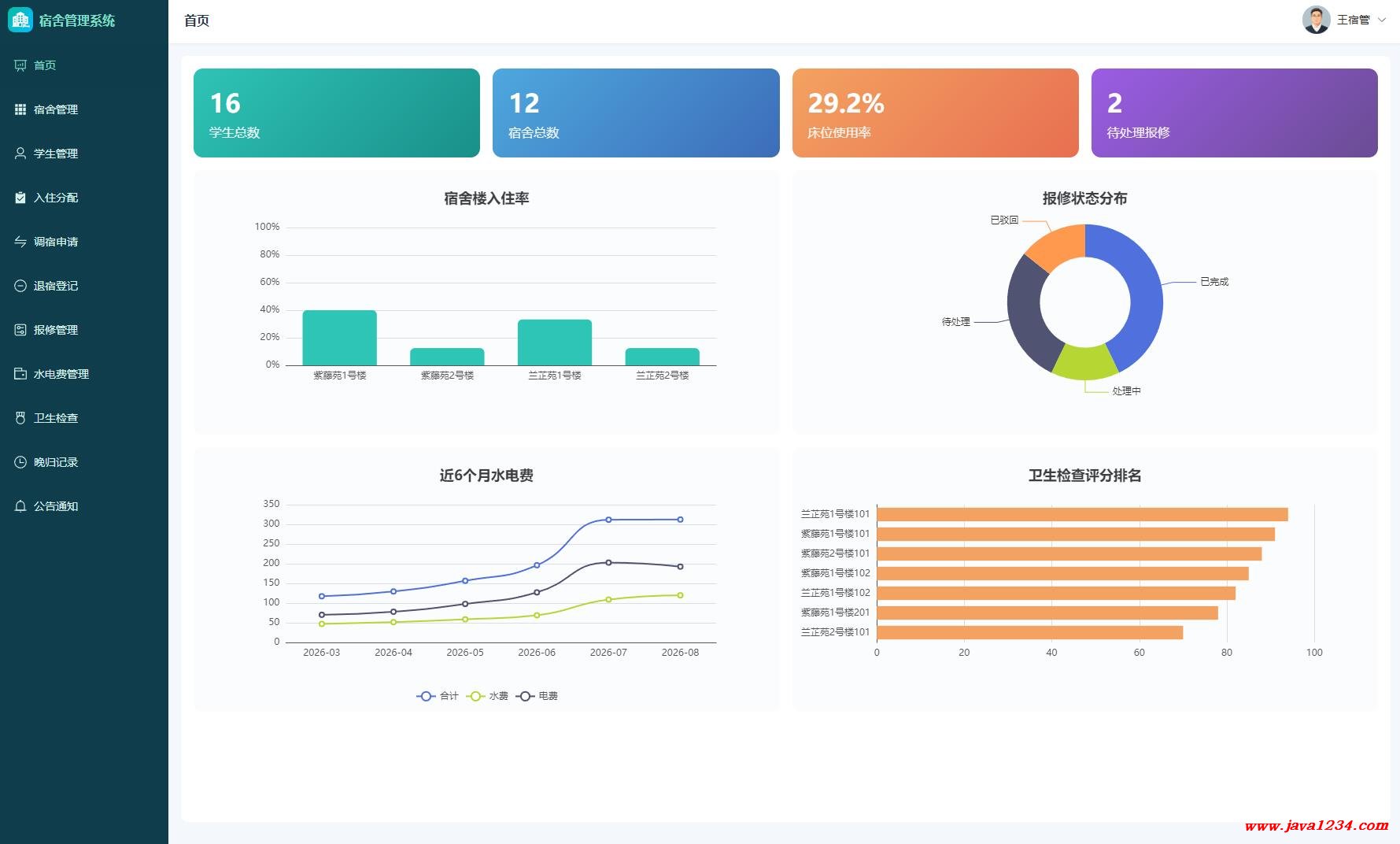This screenshot has width=1400, height=844.
Task: Click the 床位使用率 statistics card
Action: pos(935,113)
